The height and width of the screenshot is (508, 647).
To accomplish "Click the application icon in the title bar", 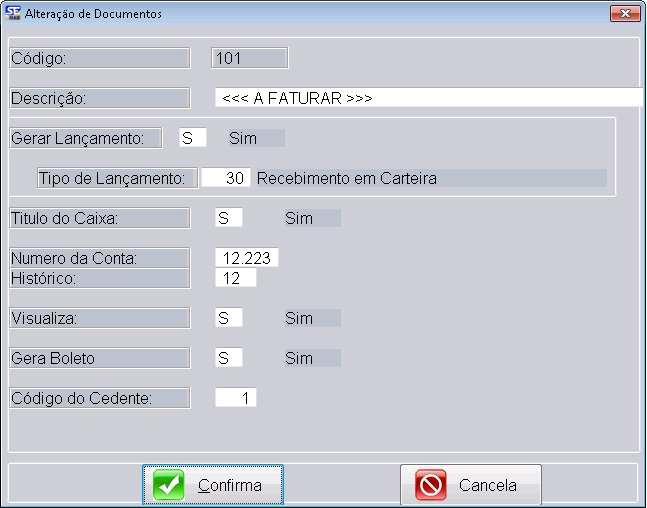I will click(x=13, y=14).
